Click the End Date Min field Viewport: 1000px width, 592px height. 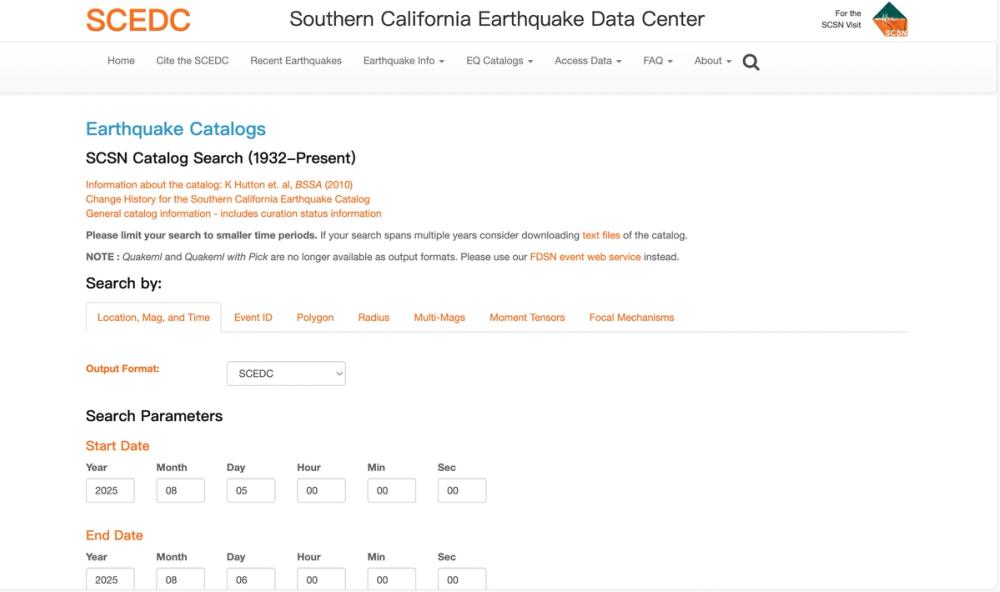392,579
